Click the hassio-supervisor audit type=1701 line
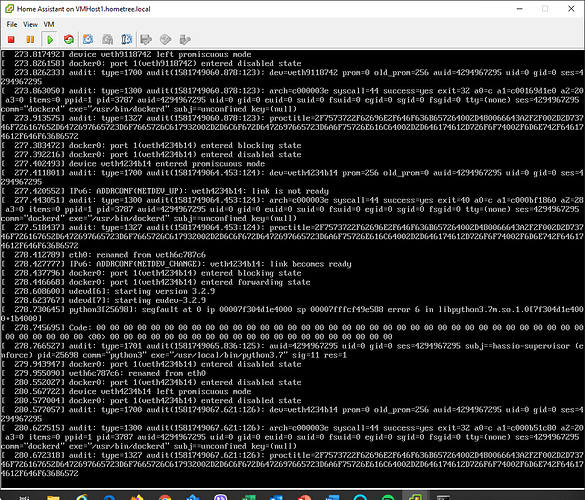585x500 pixels. [x=292, y=350]
